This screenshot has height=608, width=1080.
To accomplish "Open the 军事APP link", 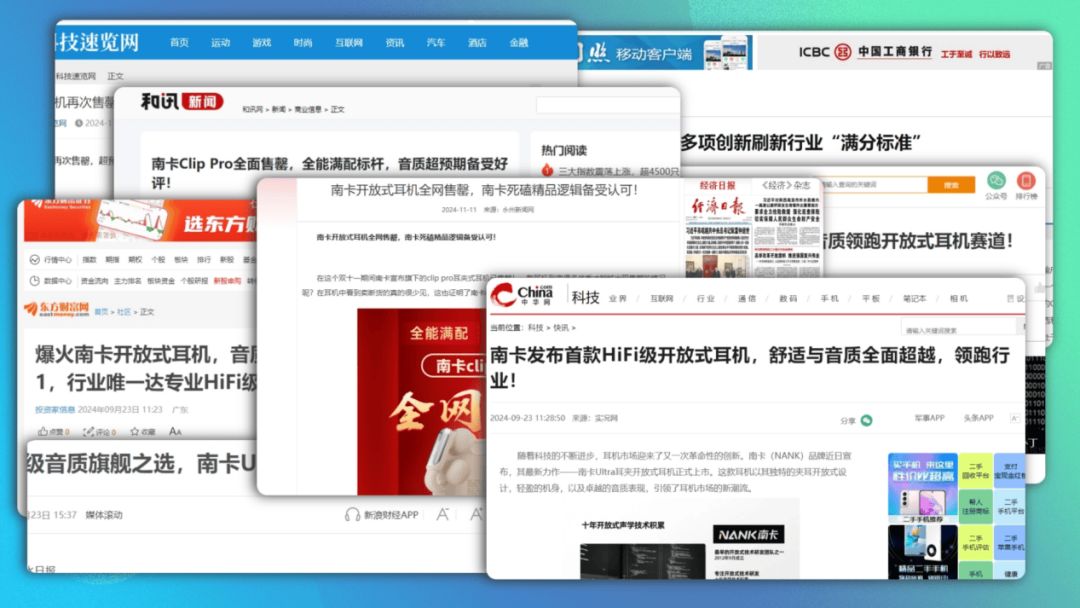I will click(929, 418).
